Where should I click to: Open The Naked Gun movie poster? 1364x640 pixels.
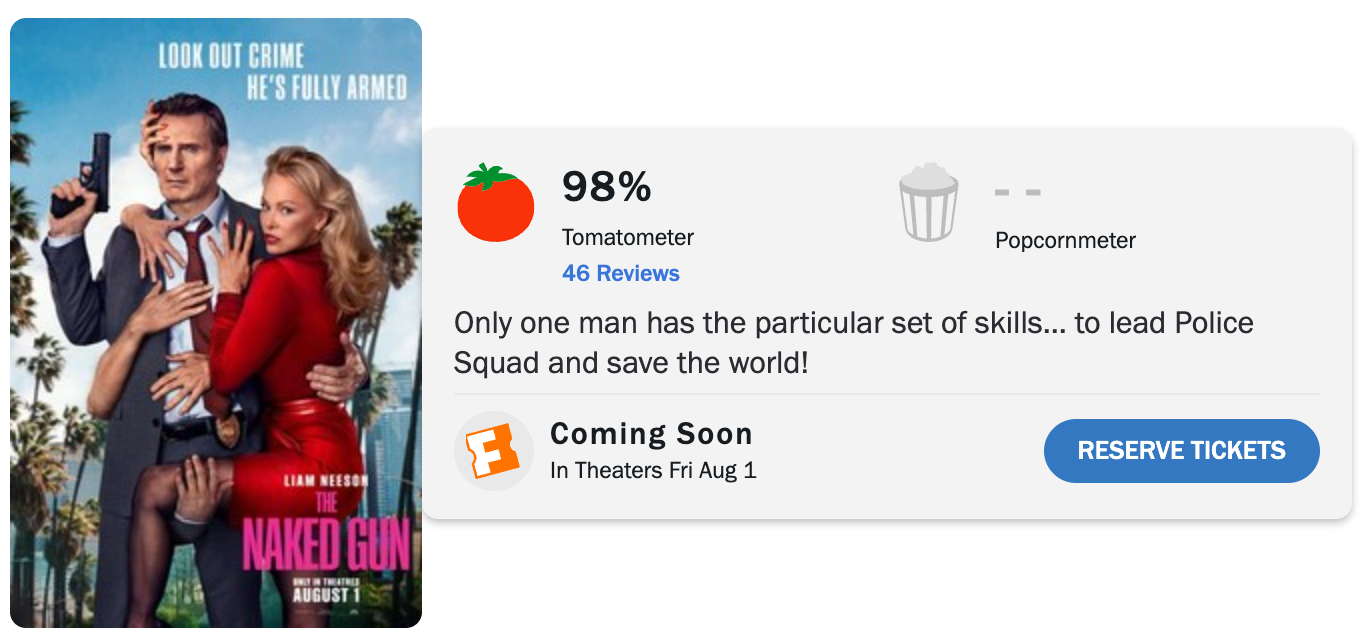tap(216, 323)
